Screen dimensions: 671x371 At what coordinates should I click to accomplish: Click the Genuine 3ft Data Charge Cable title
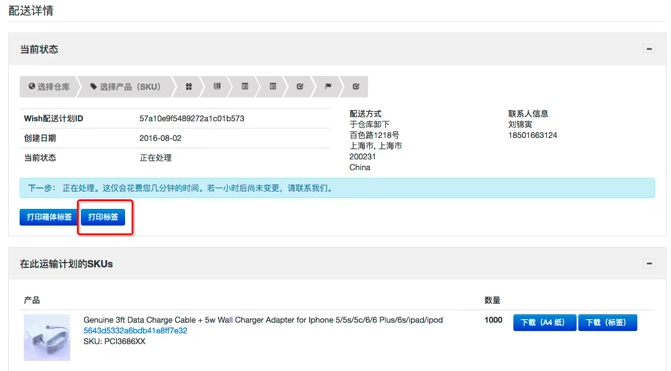263,320
